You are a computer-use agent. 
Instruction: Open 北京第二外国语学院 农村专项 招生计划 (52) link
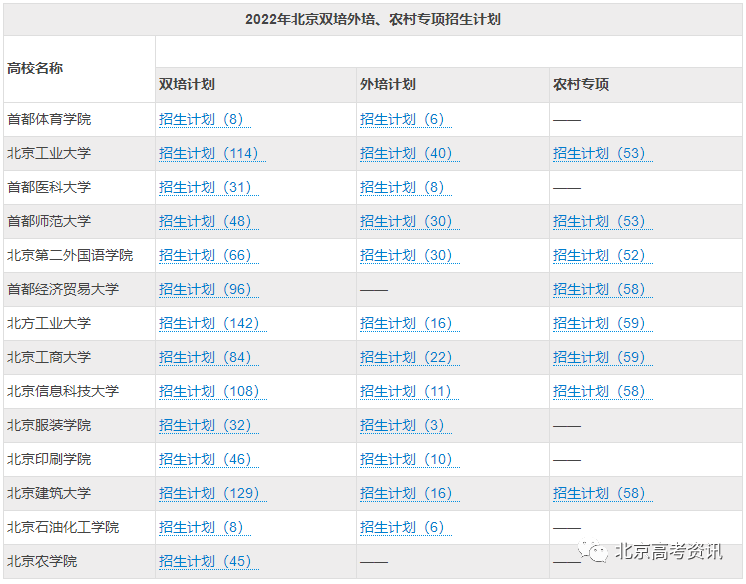pyautogui.click(x=599, y=256)
